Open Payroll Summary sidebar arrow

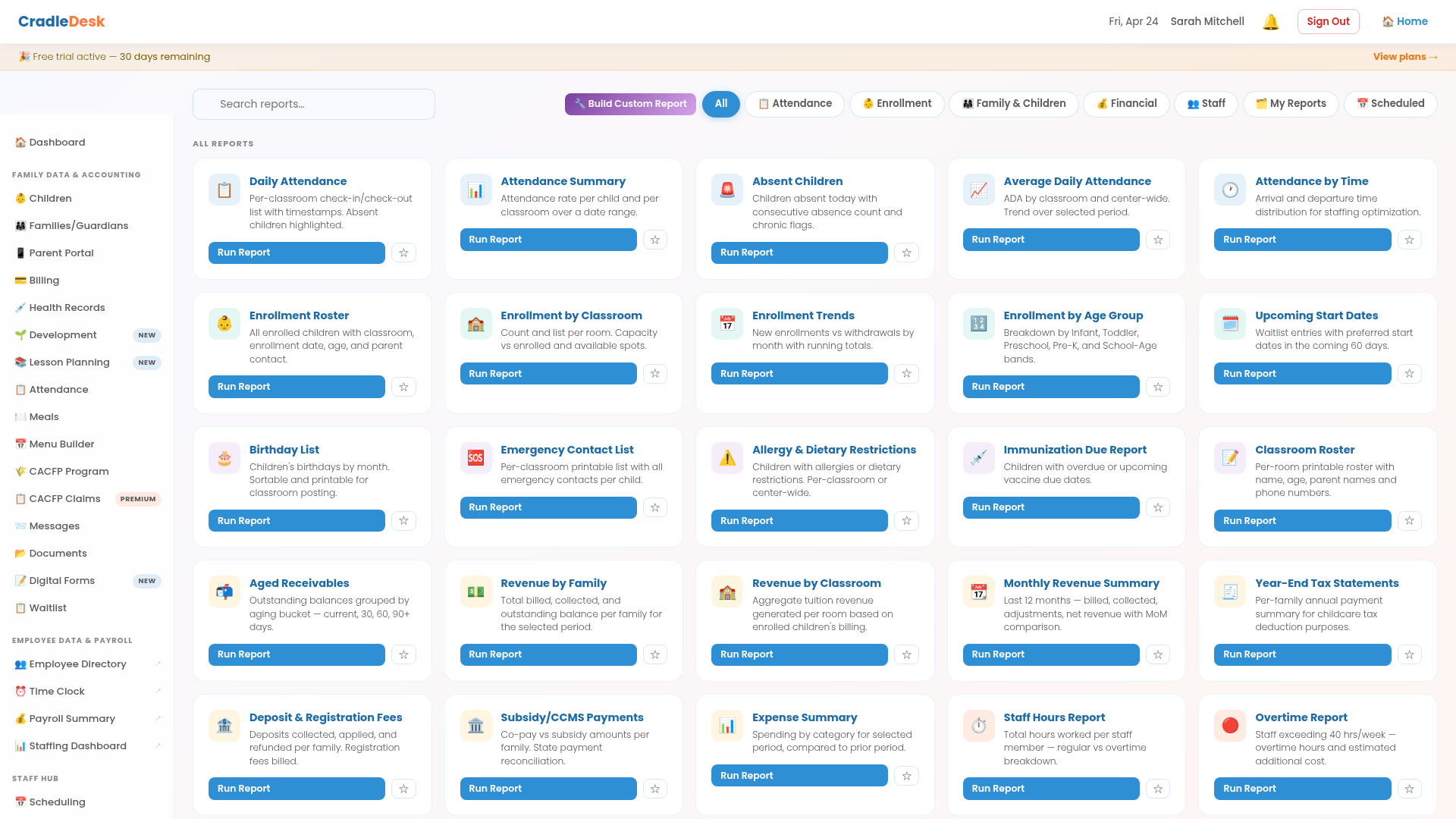pos(158,719)
